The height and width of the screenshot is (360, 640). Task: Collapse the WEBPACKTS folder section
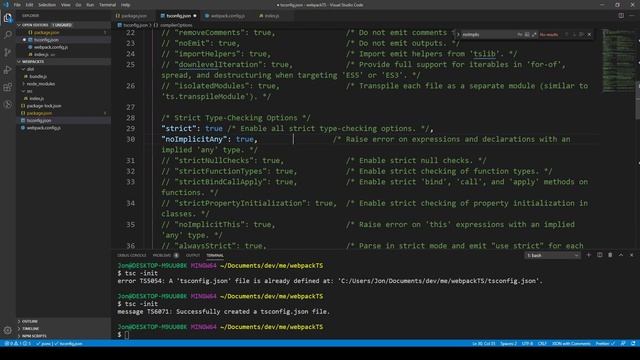click(63, 62)
